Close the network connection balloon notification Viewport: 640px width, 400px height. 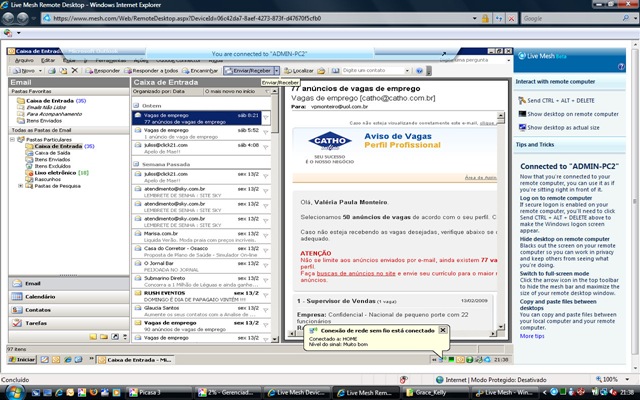(443, 330)
